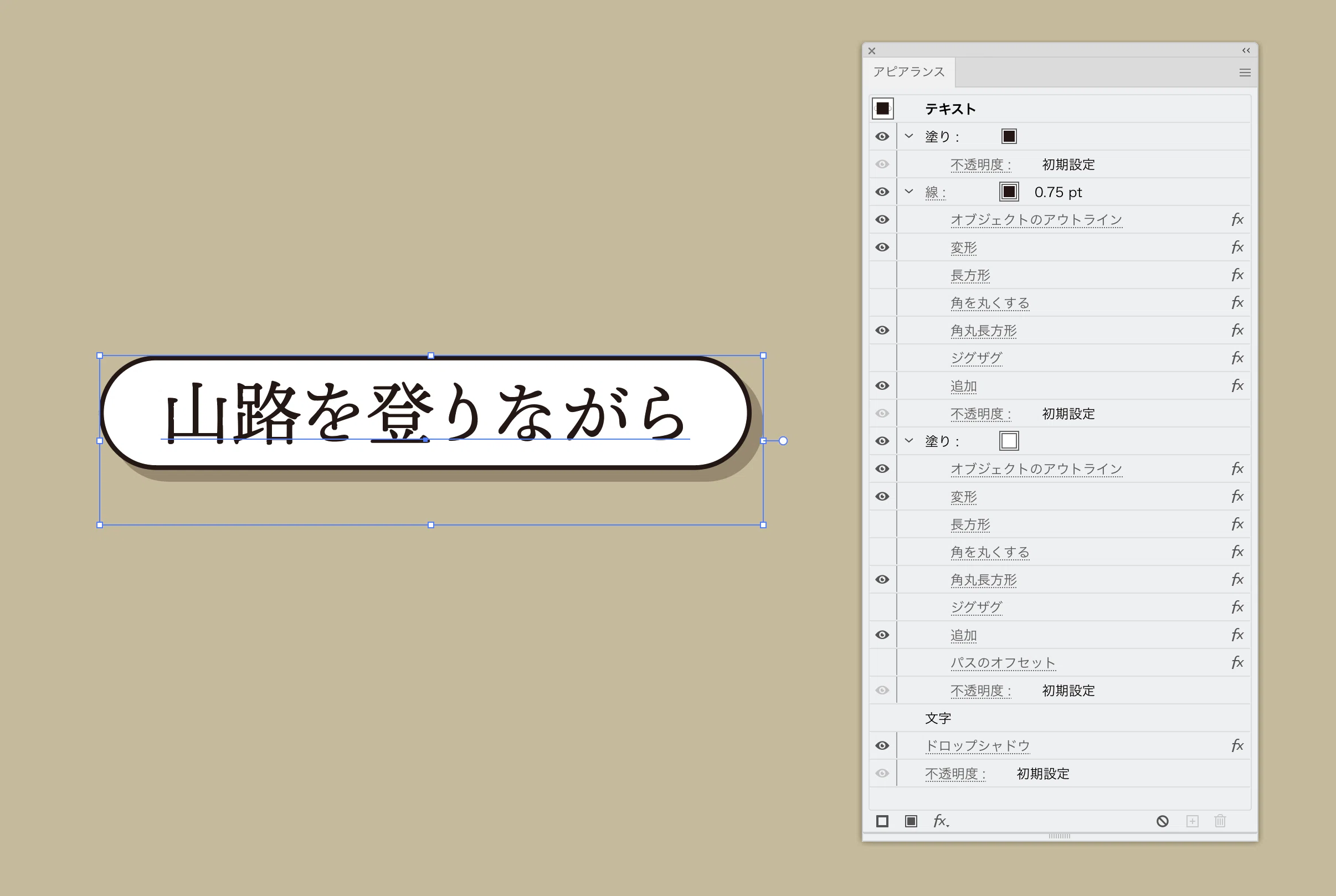Click the Add New Fill icon at panel bottom
The height and width of the screenshot is (896, 1336).
click(911, 821)
